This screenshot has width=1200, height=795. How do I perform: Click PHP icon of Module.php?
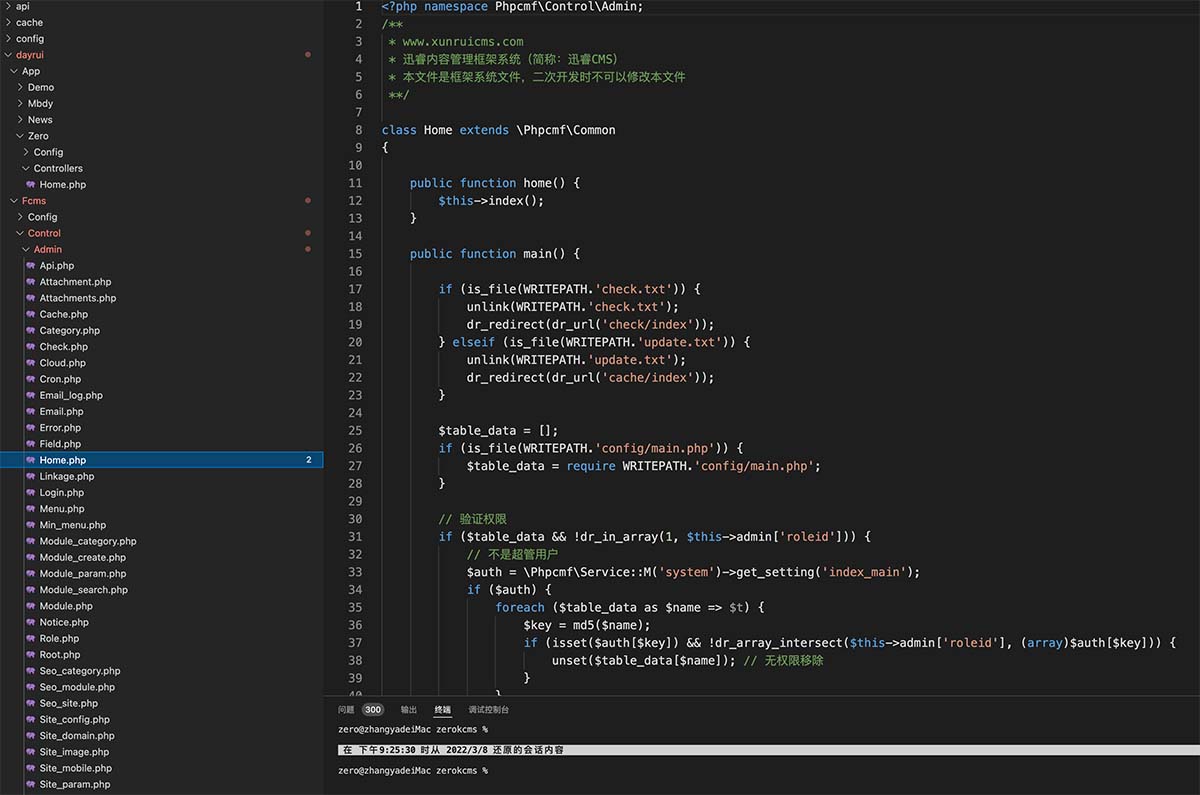pos(31,606)
